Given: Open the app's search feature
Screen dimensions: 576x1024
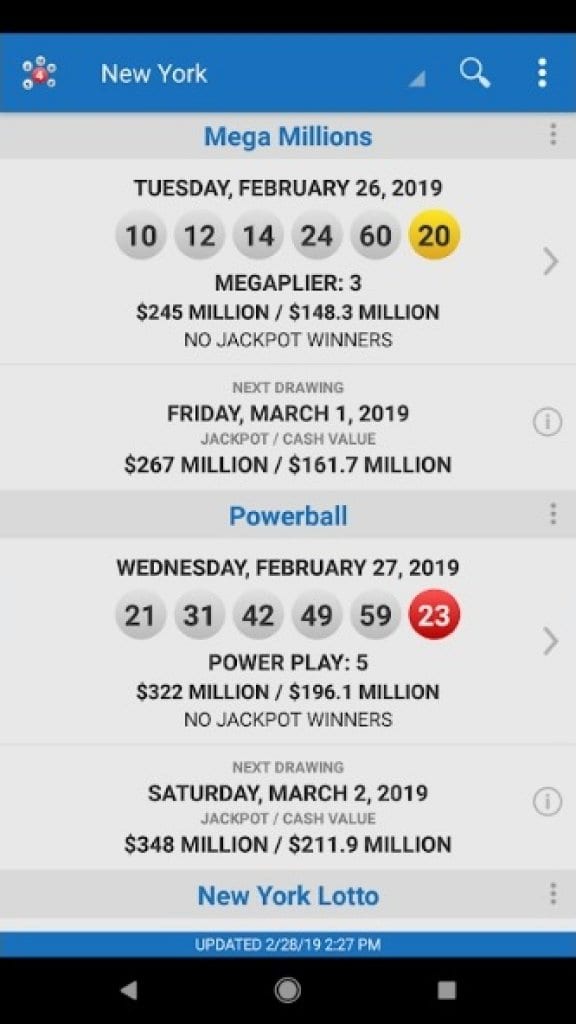Looking at the screenshot, I should pyautogui.click(x=474, y=72).
